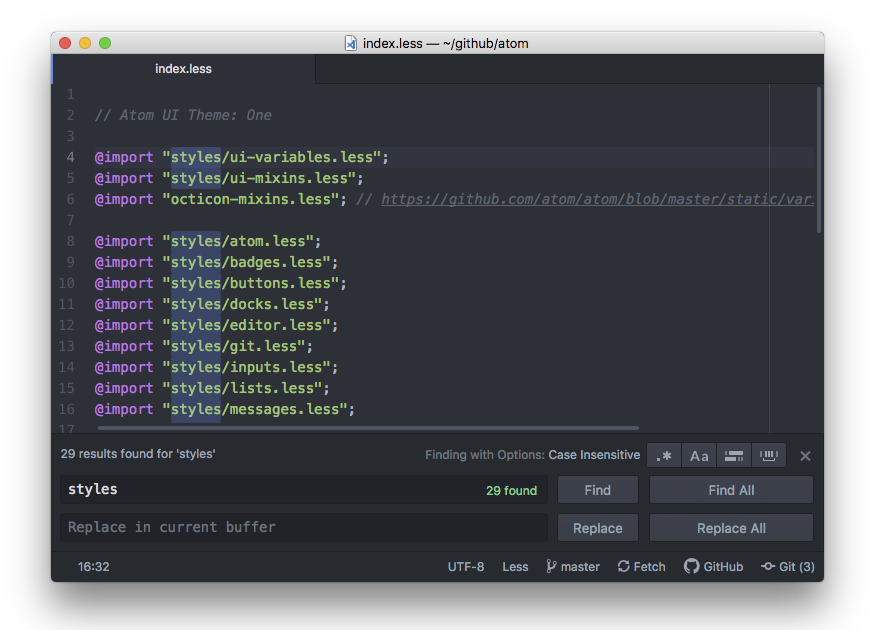
Task: Toggle the whole word search option
Action: tap(769, 456)
